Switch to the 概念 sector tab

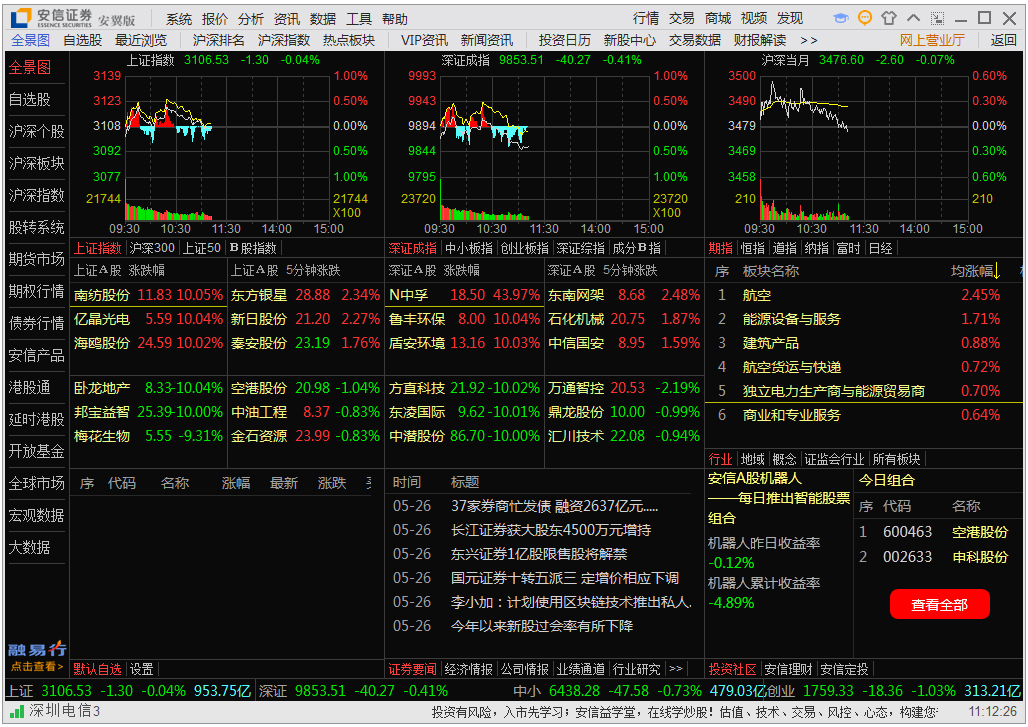coord(784,460)
